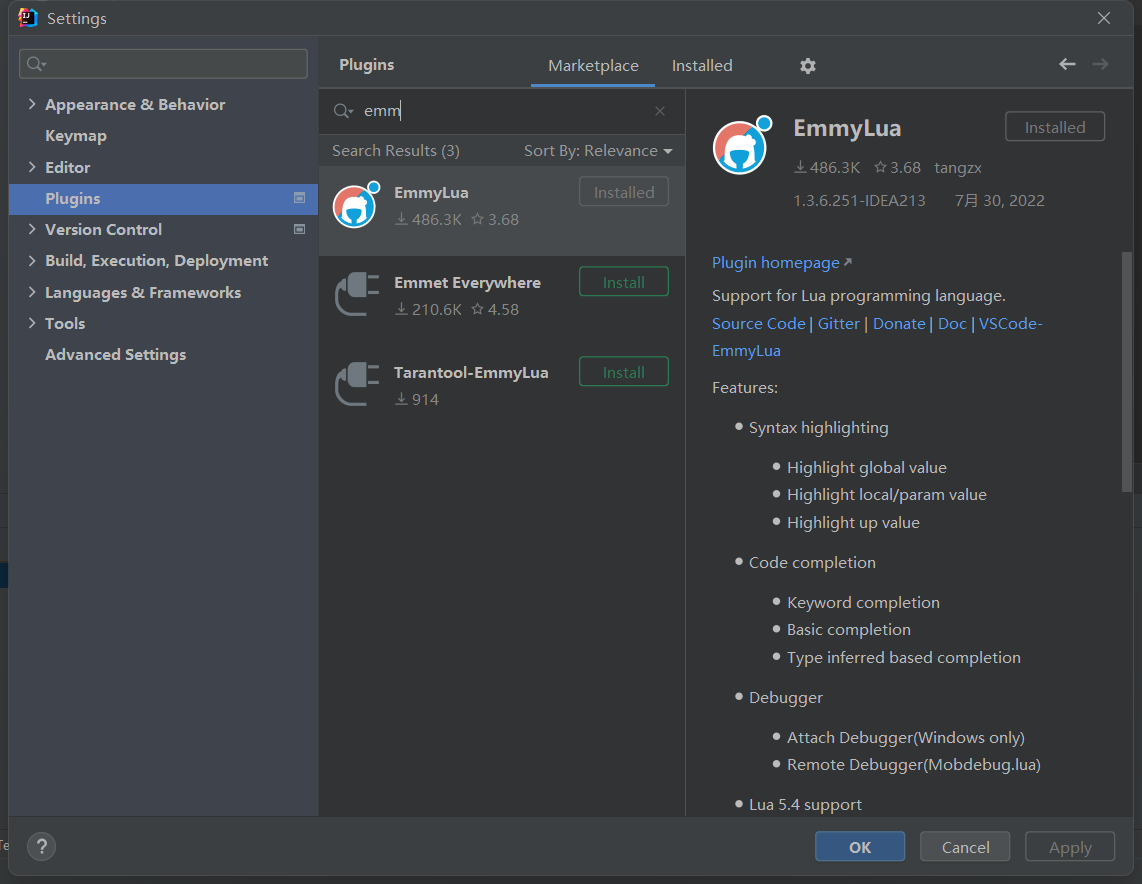Switch to the Marketplace tab
Viewport: 1142px width, 884px height.
[593, 66]
